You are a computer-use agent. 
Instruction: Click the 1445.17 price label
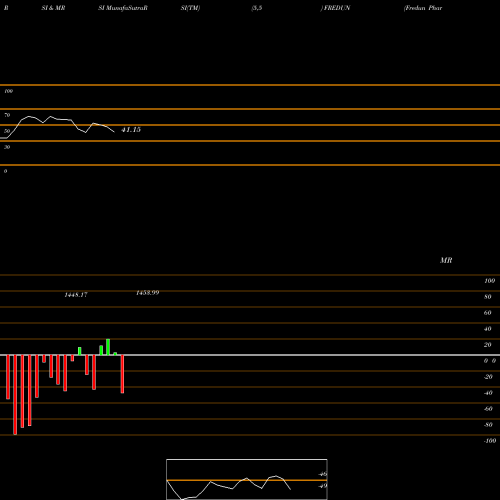coord(76,295)
